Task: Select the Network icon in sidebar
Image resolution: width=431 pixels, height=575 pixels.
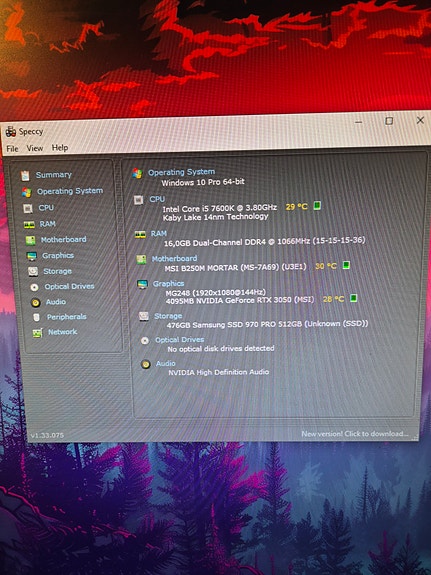Action: point(37,333)
